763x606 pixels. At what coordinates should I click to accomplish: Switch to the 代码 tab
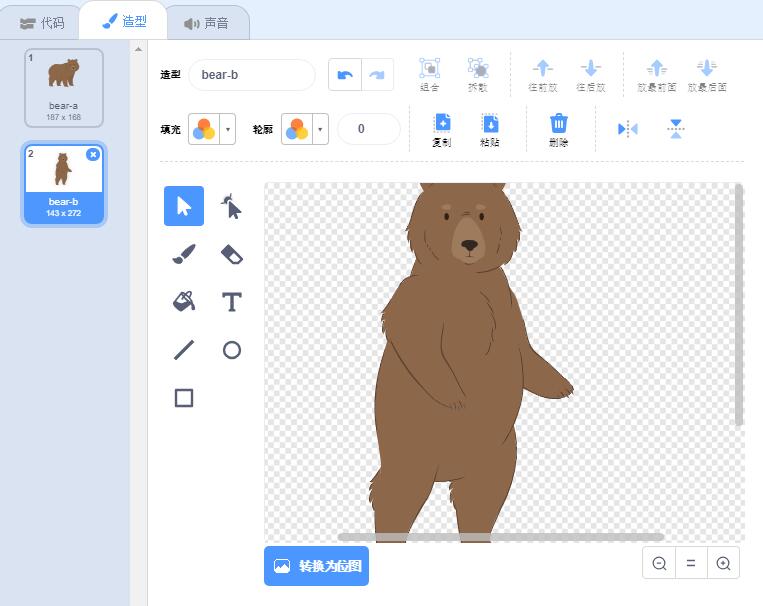(42, 23)
